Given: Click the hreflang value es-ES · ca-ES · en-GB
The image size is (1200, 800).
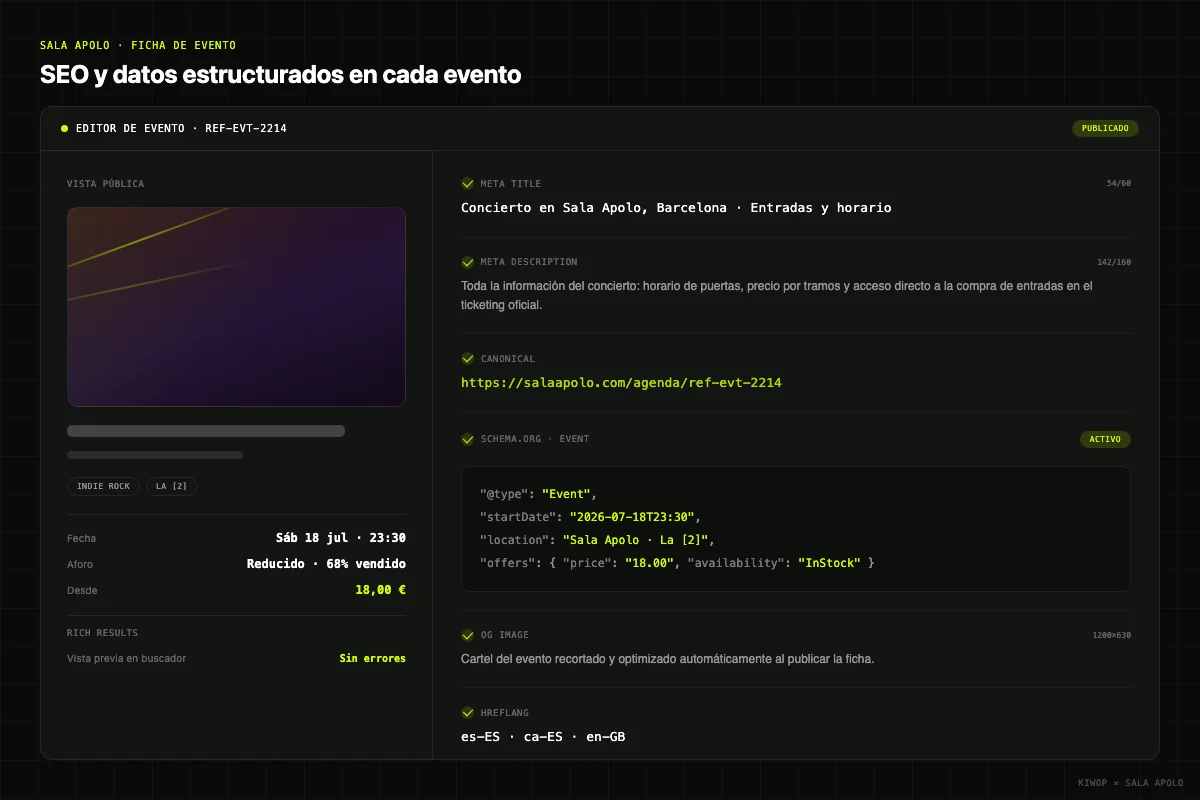Looking at the screenshot, I should tap(543, 737).
